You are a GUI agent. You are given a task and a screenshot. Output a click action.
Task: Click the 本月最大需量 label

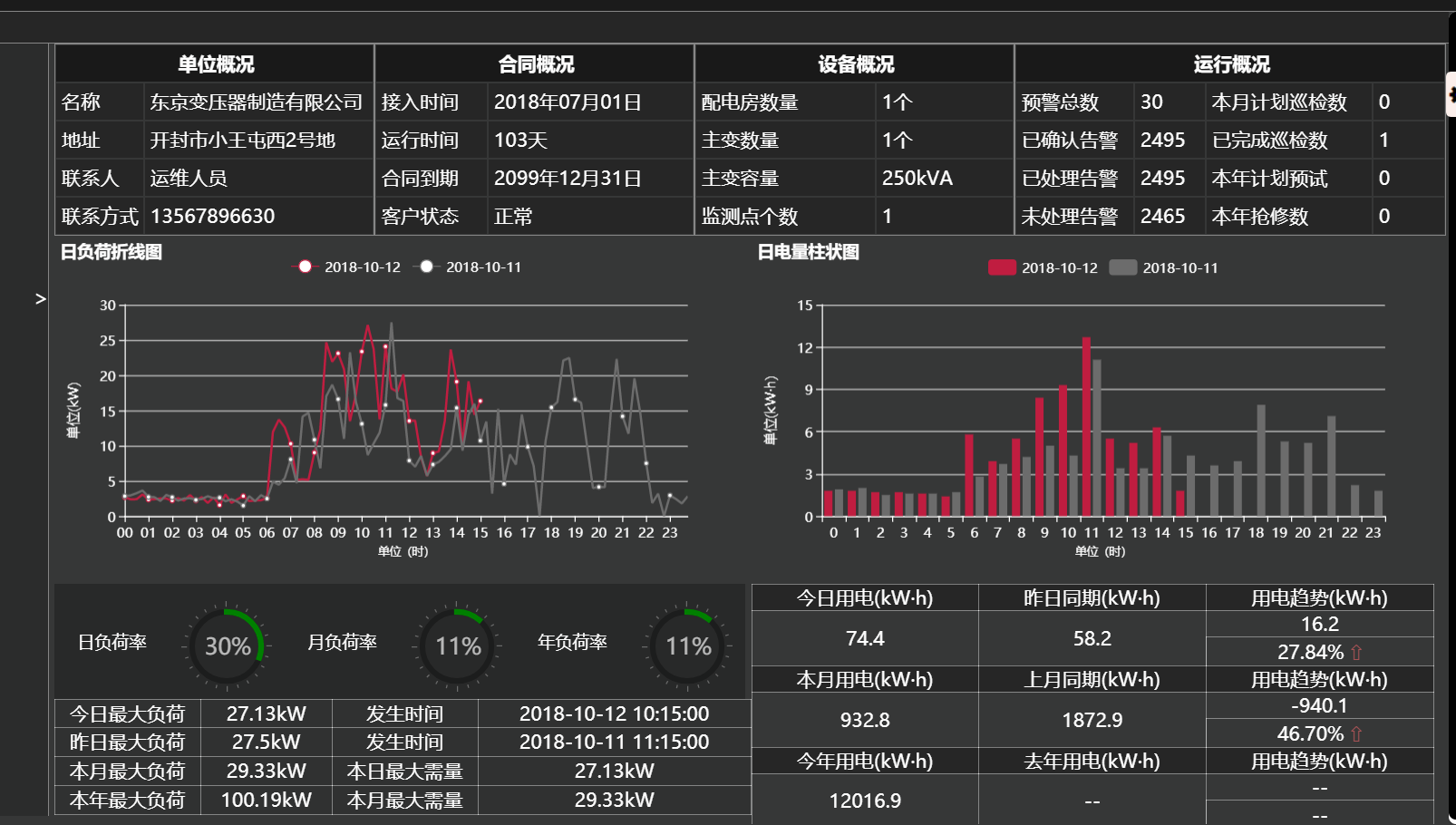point(404,800)
